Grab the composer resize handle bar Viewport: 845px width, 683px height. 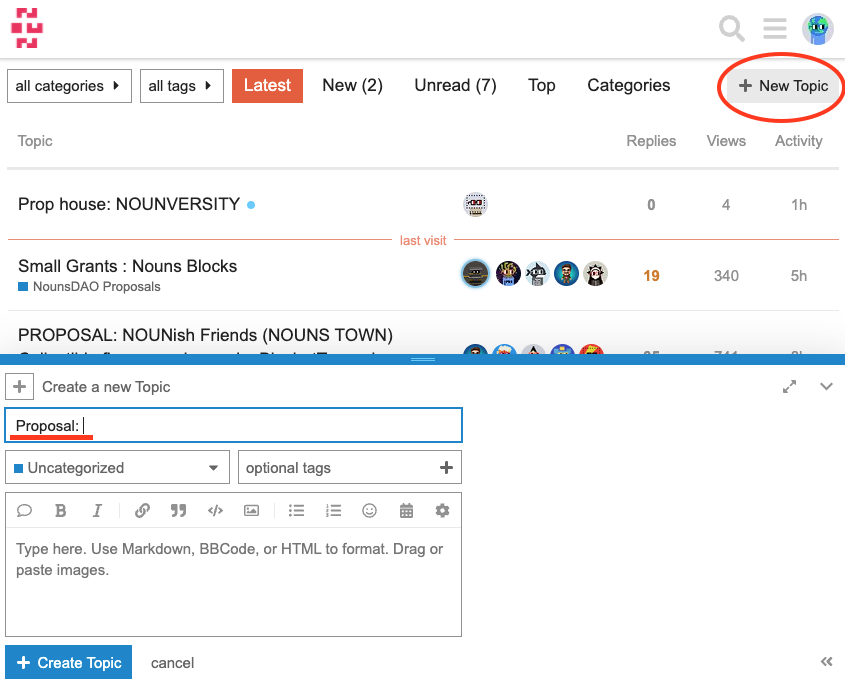tap(423, 359)
